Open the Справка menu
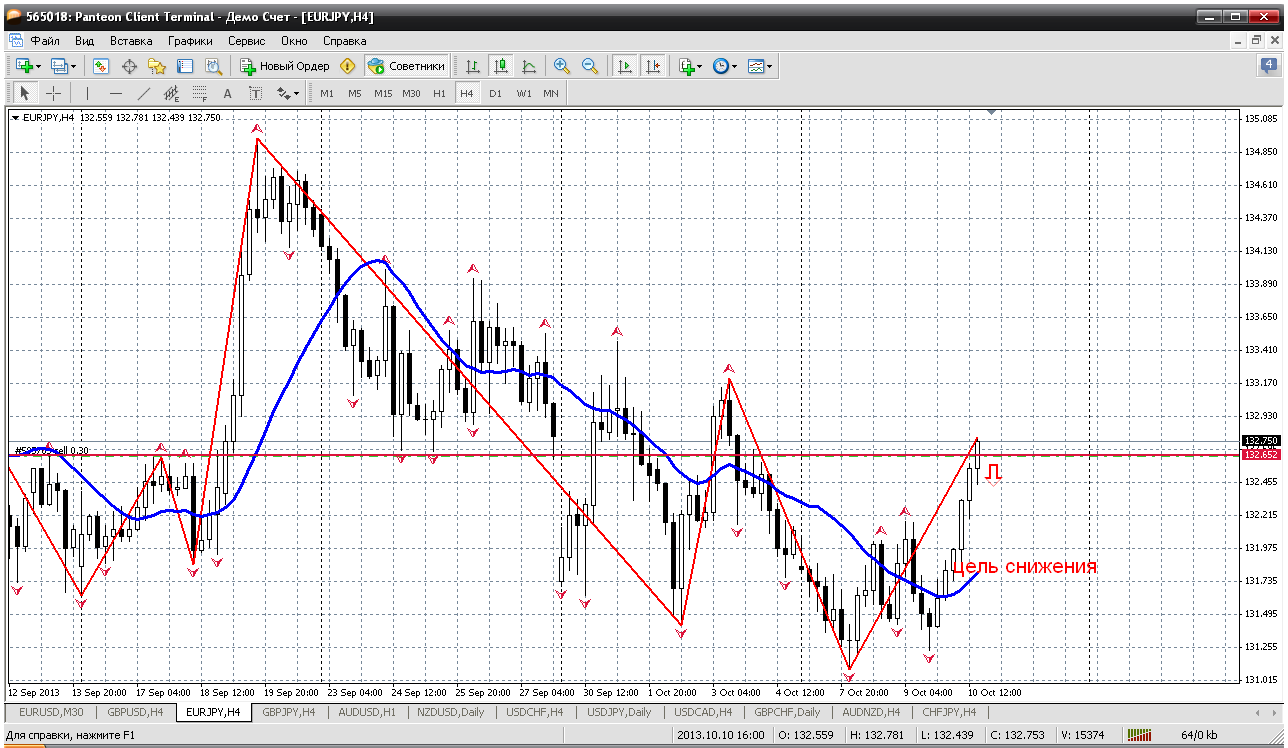Viewport: 1288px width, 748px height. [x=345, y=41]
